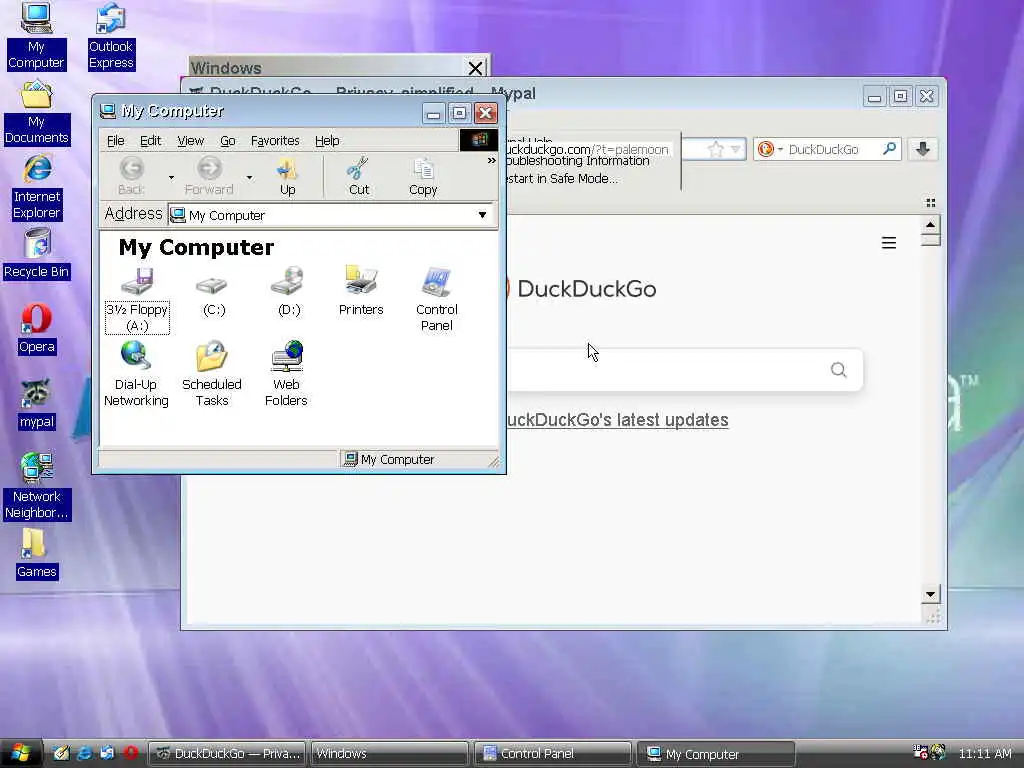Click Mypal scrollbar down arrow

click(931, 594)
